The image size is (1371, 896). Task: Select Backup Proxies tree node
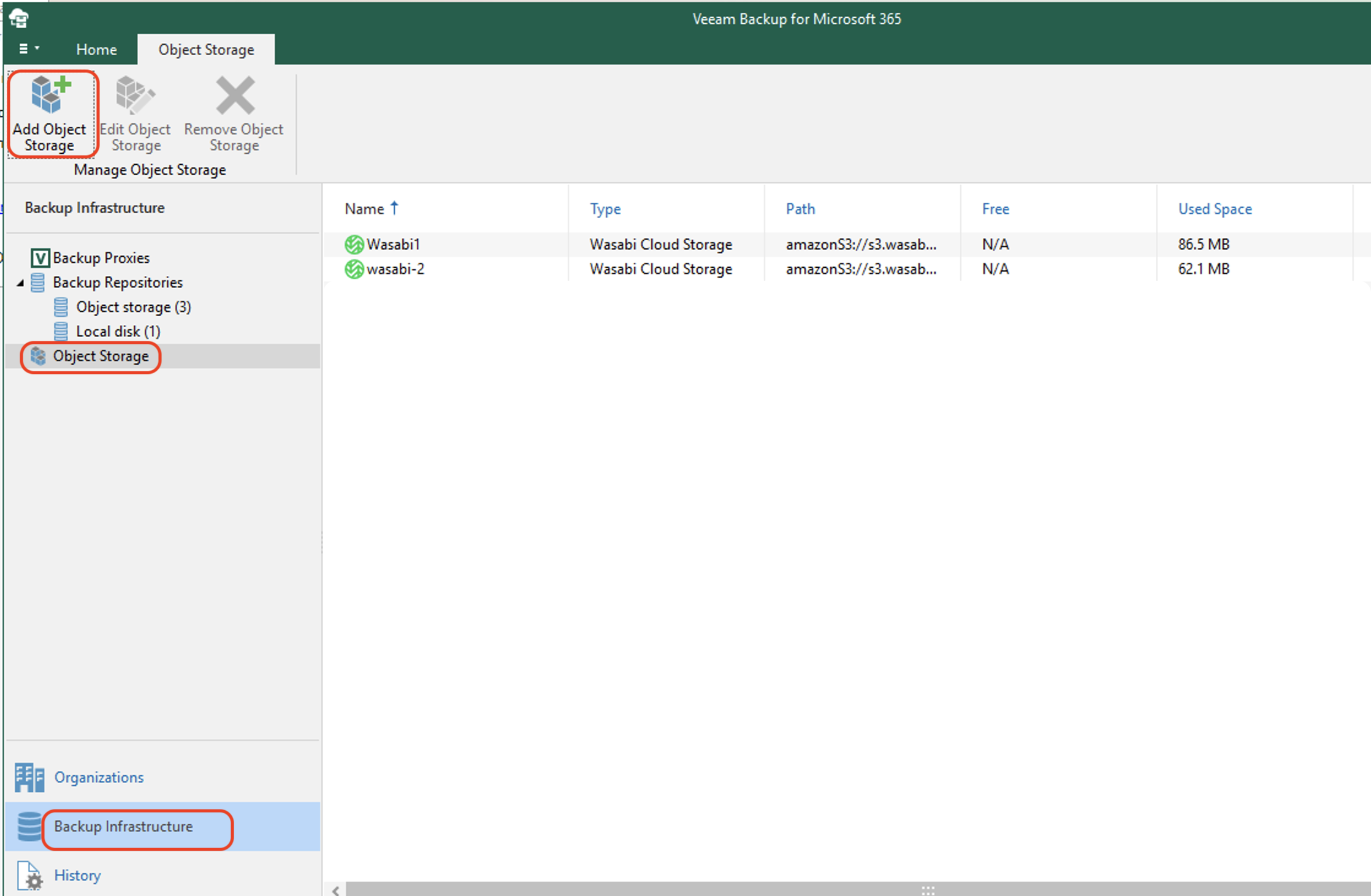coord(101,258)
